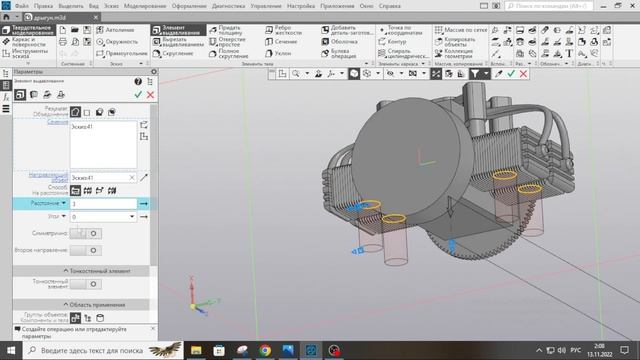Select the Contour (Контур) tool
This screenshot has height=360, width=640.
392,42
